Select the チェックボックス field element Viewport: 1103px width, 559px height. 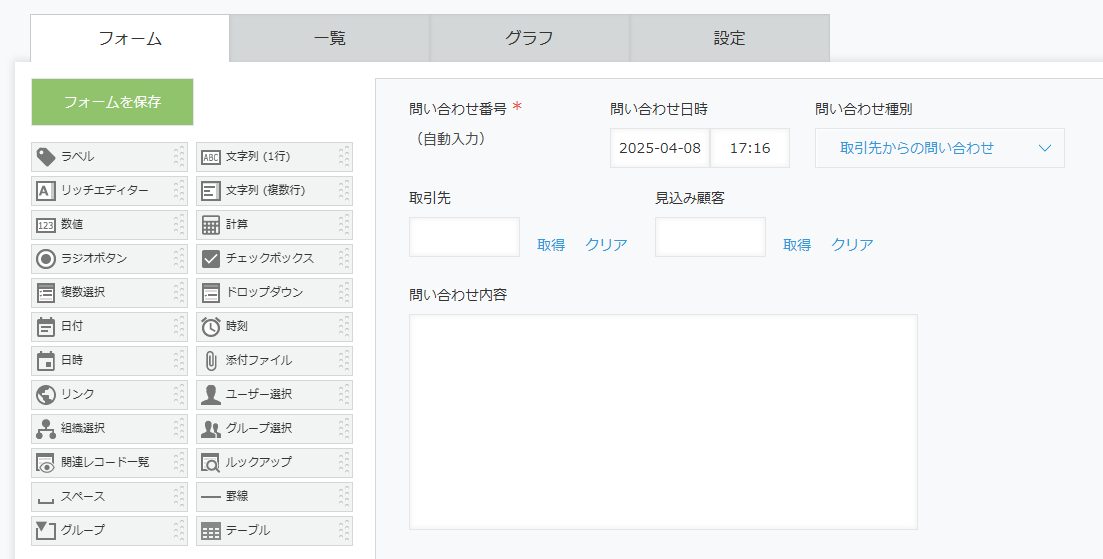click(274, 259)
